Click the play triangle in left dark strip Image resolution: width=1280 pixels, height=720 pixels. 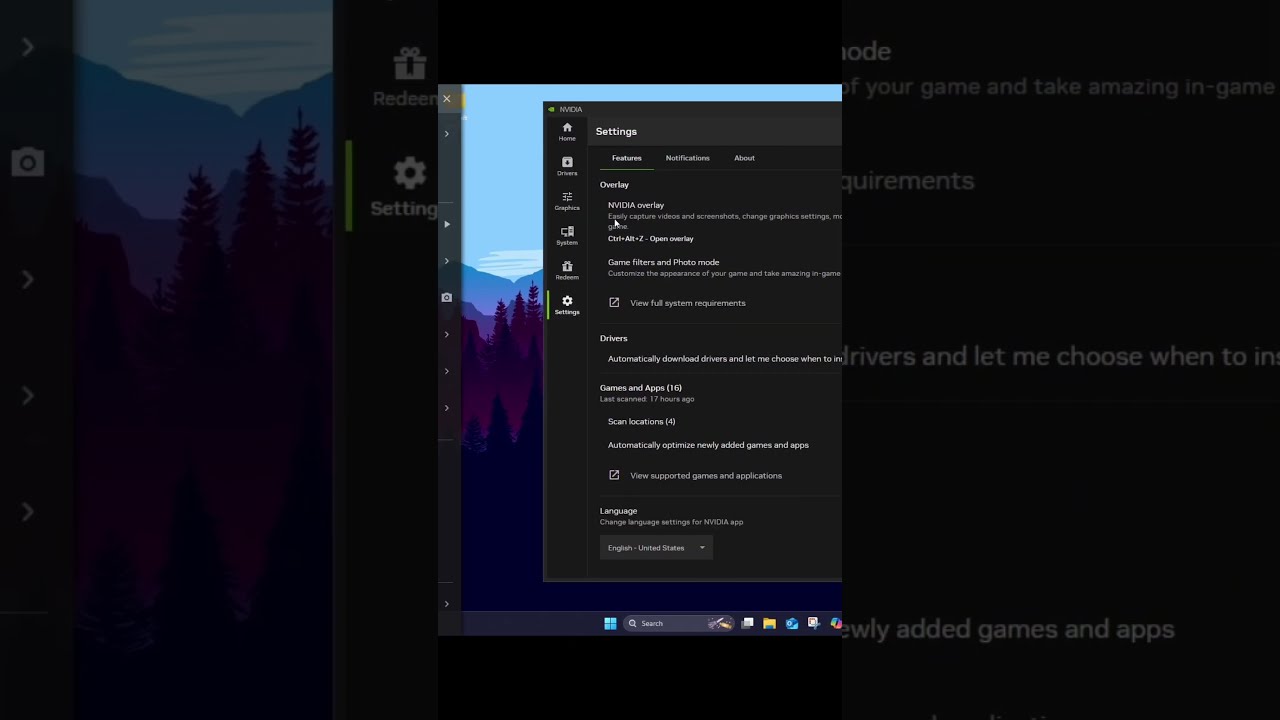point(446,224)
